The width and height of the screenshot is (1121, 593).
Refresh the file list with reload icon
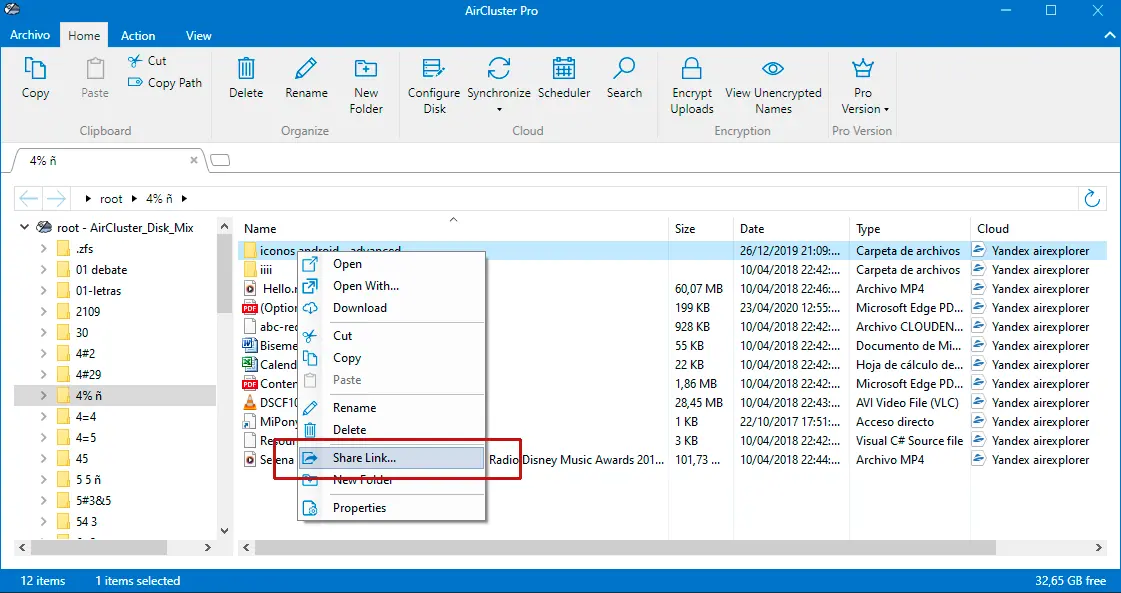1092,199
